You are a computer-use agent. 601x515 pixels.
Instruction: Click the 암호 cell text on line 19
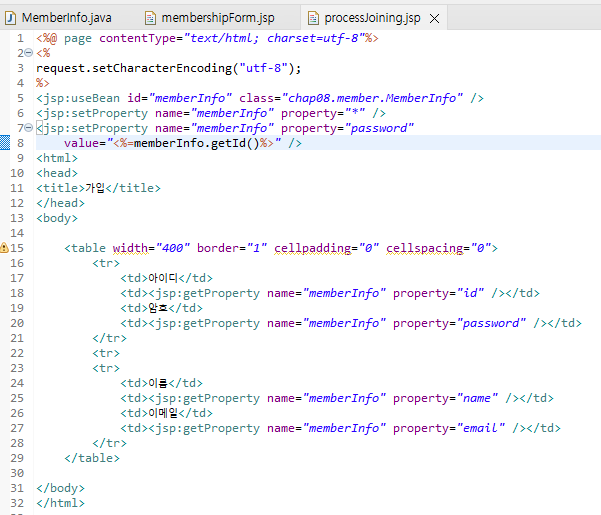coord(158,308)
